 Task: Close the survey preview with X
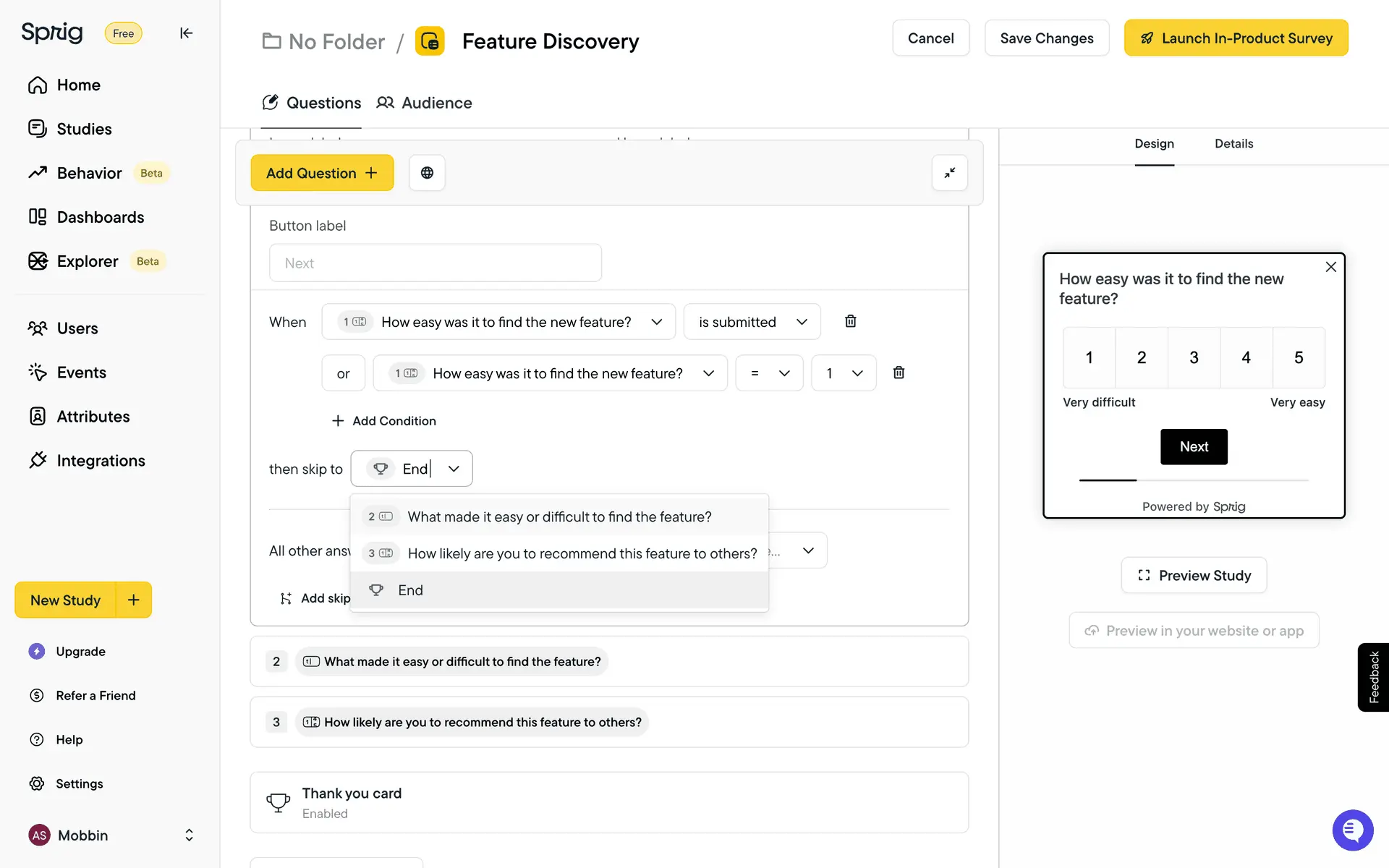(x=1330, y=267)
